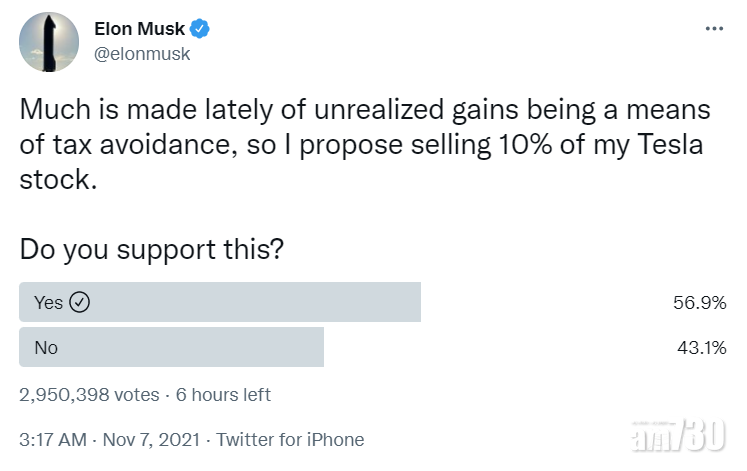
Task: Open the Elon Musk display name
Action: 138,29
